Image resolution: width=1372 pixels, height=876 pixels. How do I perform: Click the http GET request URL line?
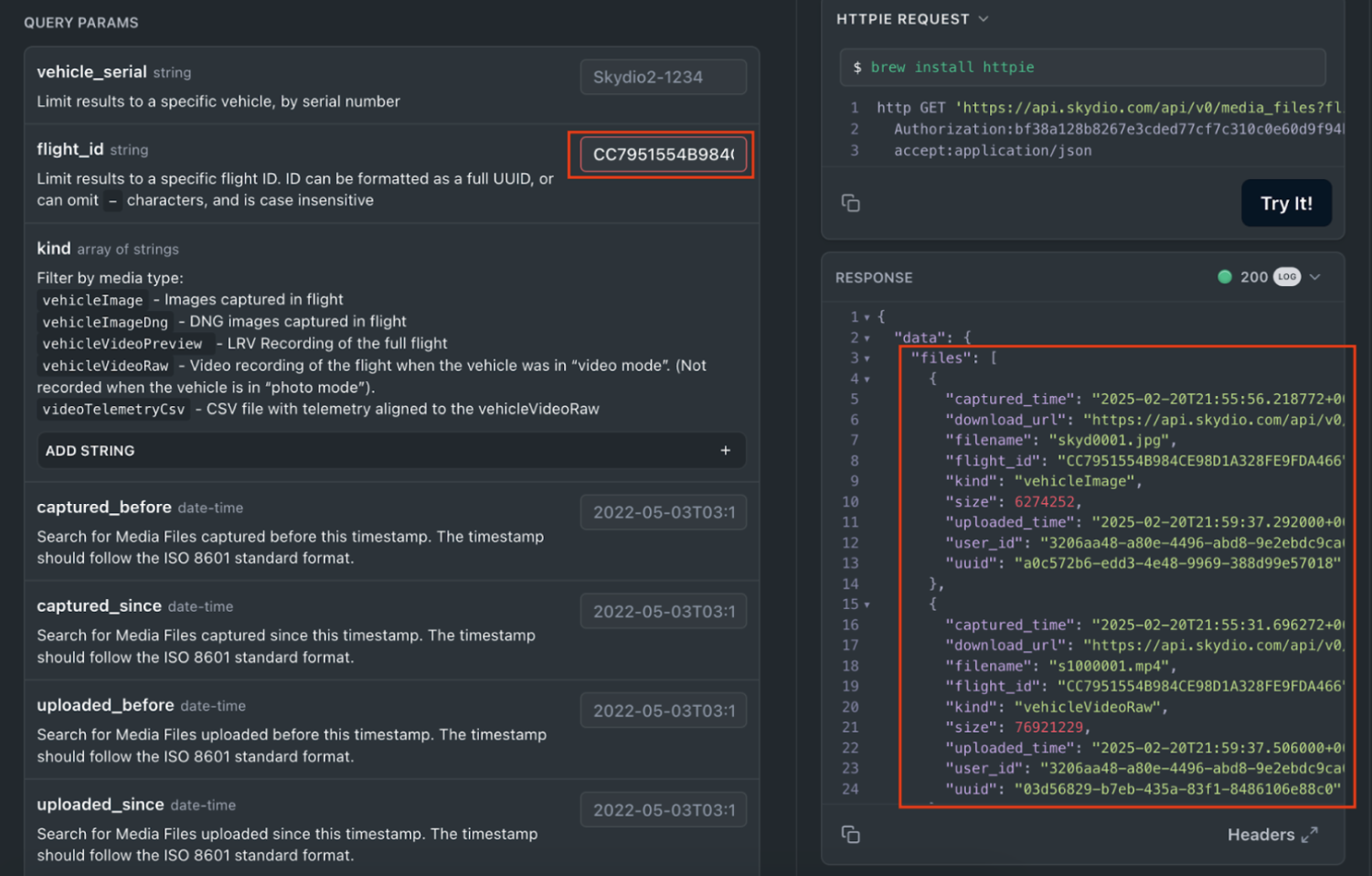click(1110, 108)
